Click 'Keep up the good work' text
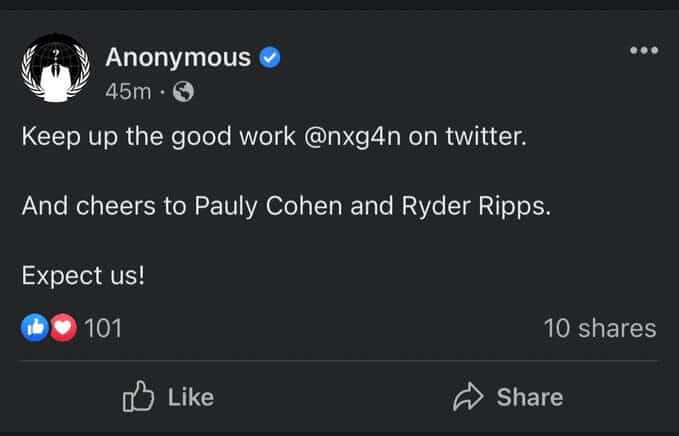This screenshot has width=679, height=436. pyautogui.click(x=159, y=137)
